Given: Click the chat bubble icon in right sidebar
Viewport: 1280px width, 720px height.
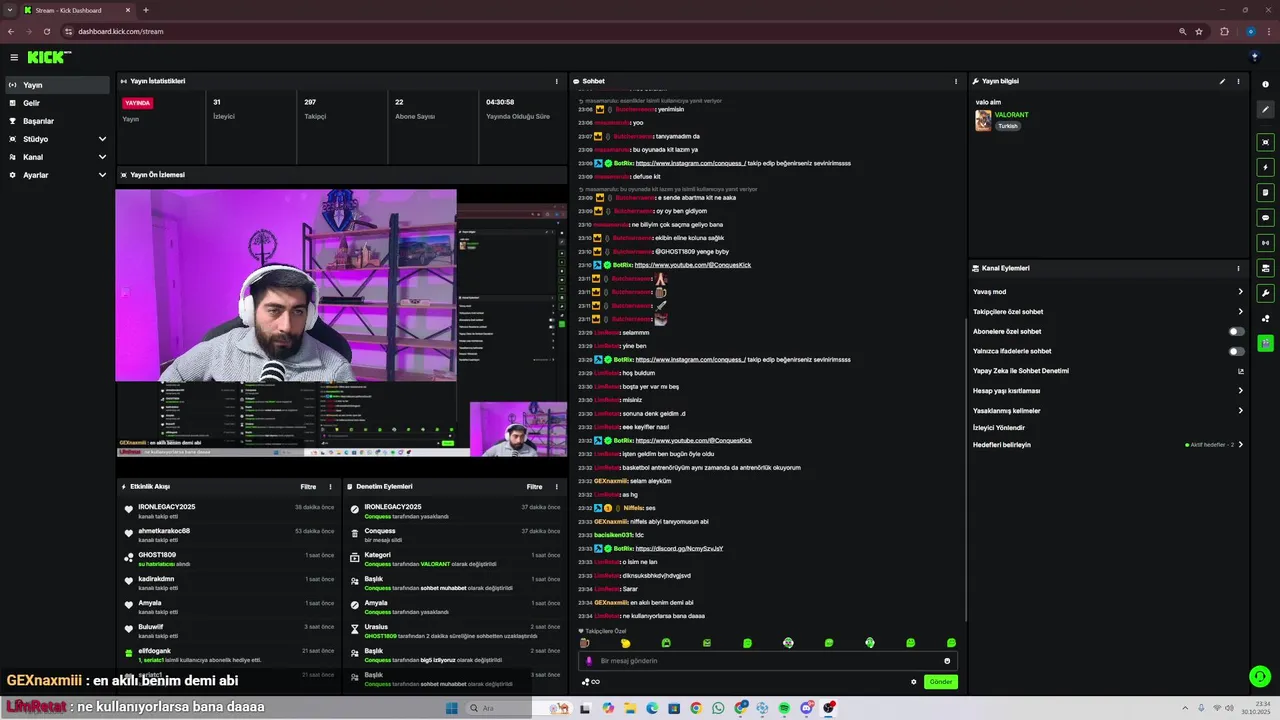Looking at the screenshot, I should 1266,217.
